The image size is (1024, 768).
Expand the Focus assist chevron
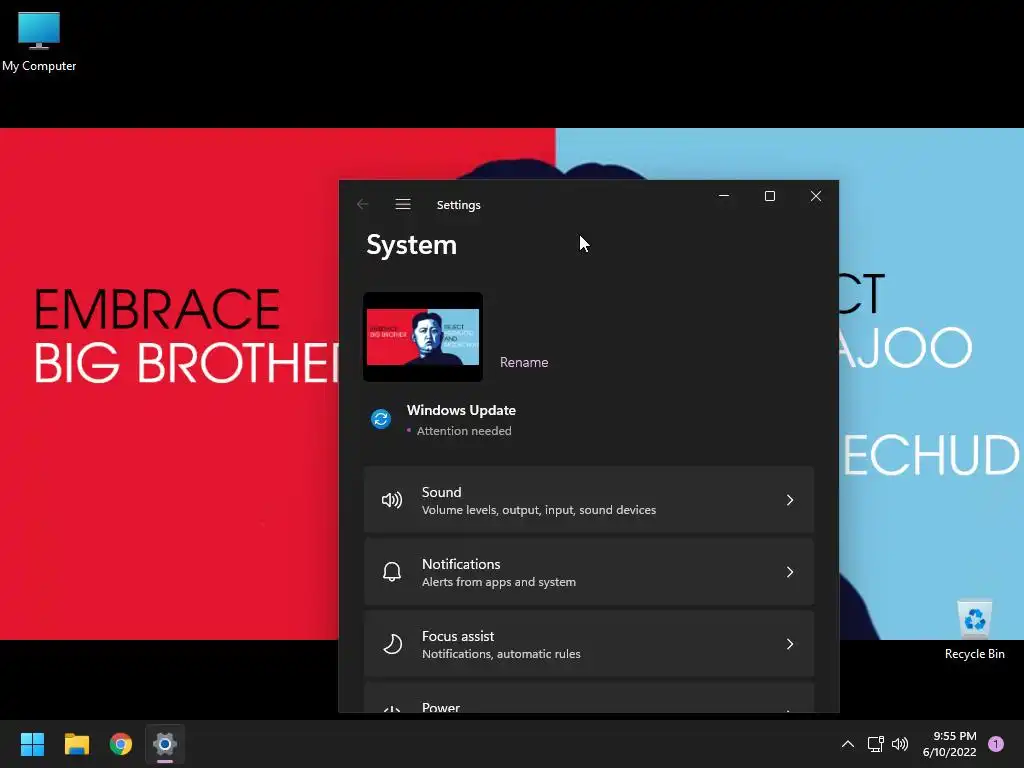(790, 644)
